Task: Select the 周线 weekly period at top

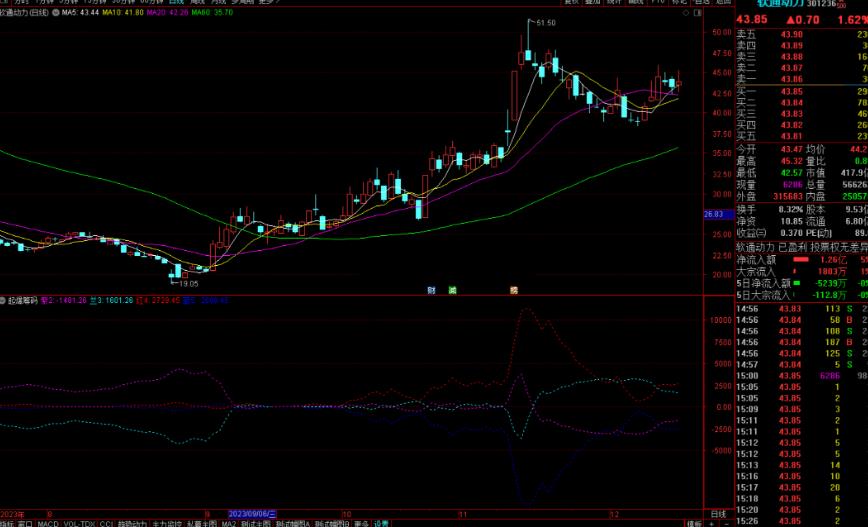Action: tap(198, 2)
